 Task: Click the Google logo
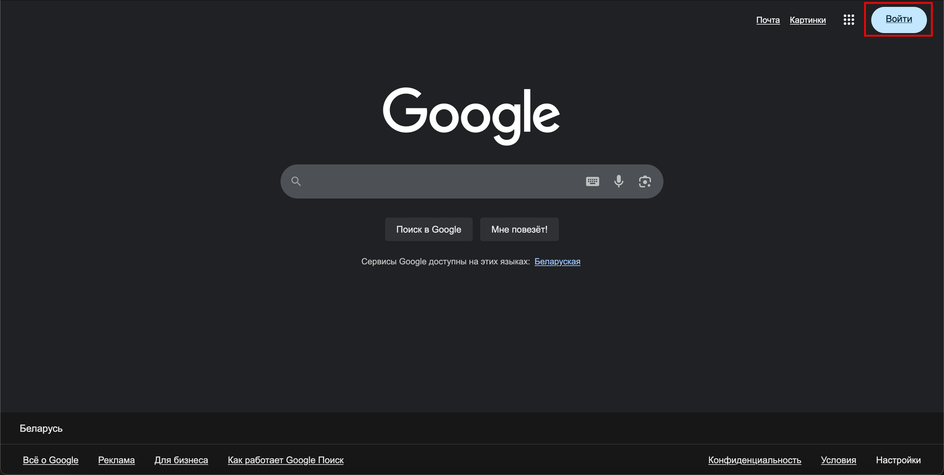pyautogui.click(x=471, y=116)
